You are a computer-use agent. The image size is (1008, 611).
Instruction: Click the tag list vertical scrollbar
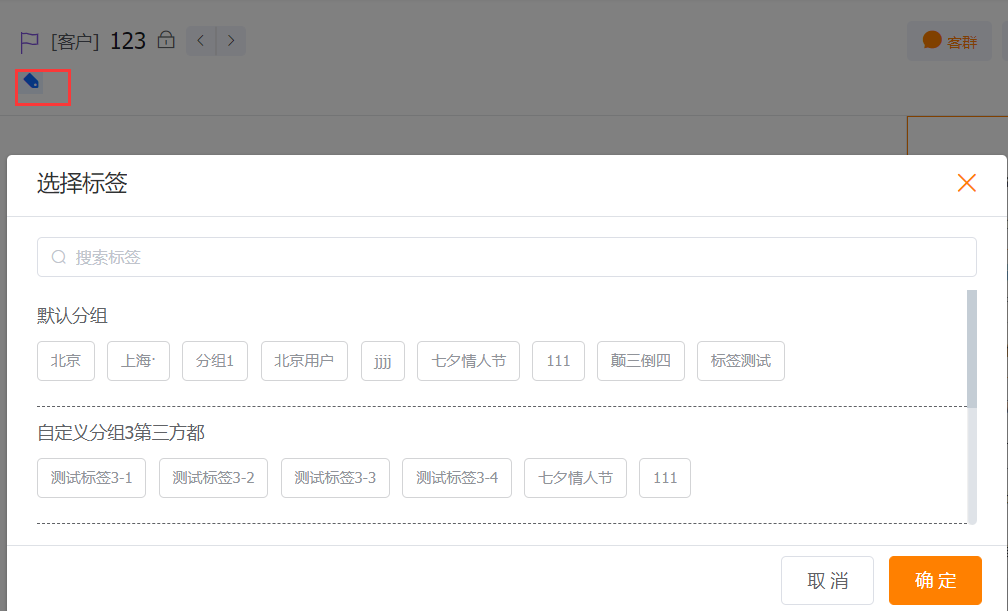click(x=972, y=350)
